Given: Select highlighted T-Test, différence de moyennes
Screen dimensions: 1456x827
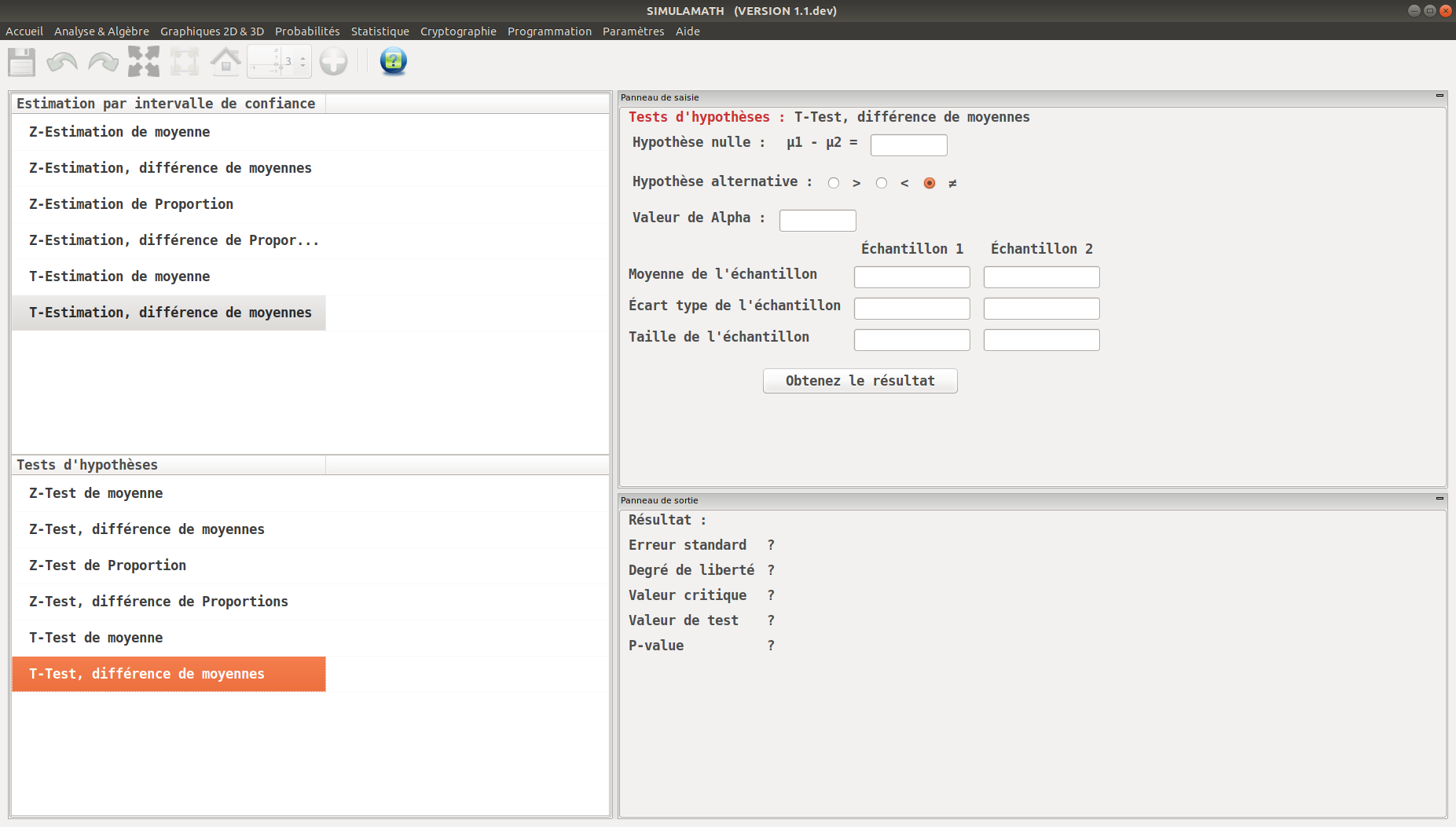Looking at the screenshot, I should coord(169,674).
